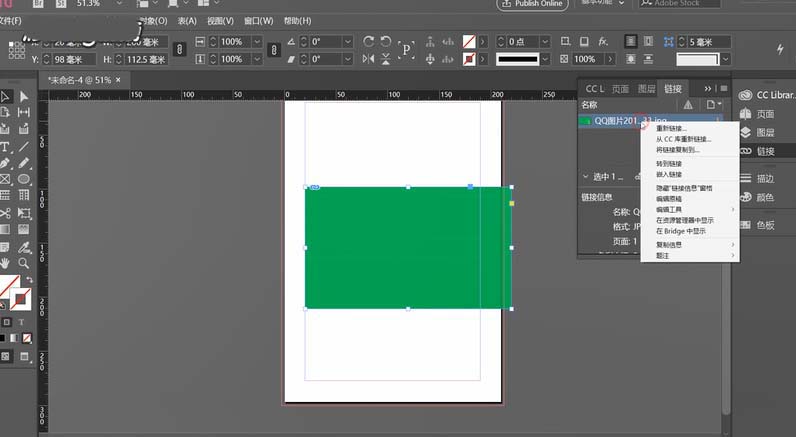Toggle the blue auto-fit corner option icon
Image resolution: width=796 pixels, height=437 pixels.
pos(669,42)
